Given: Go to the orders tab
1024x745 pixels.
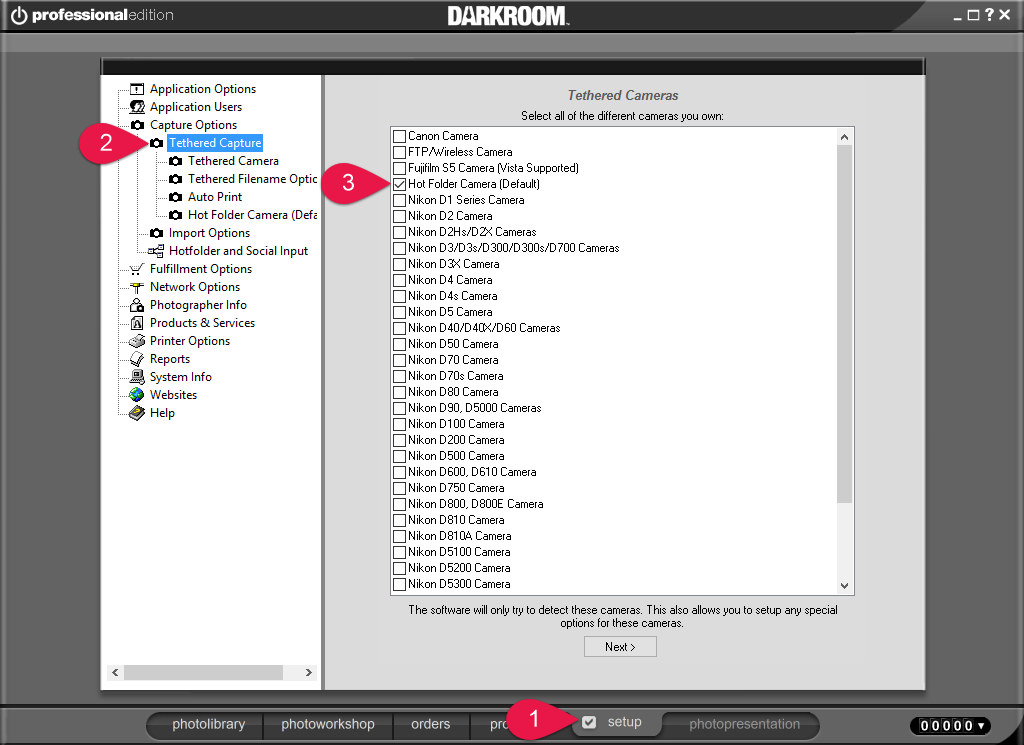Looking at the screenshot, I should pos(430,724).
